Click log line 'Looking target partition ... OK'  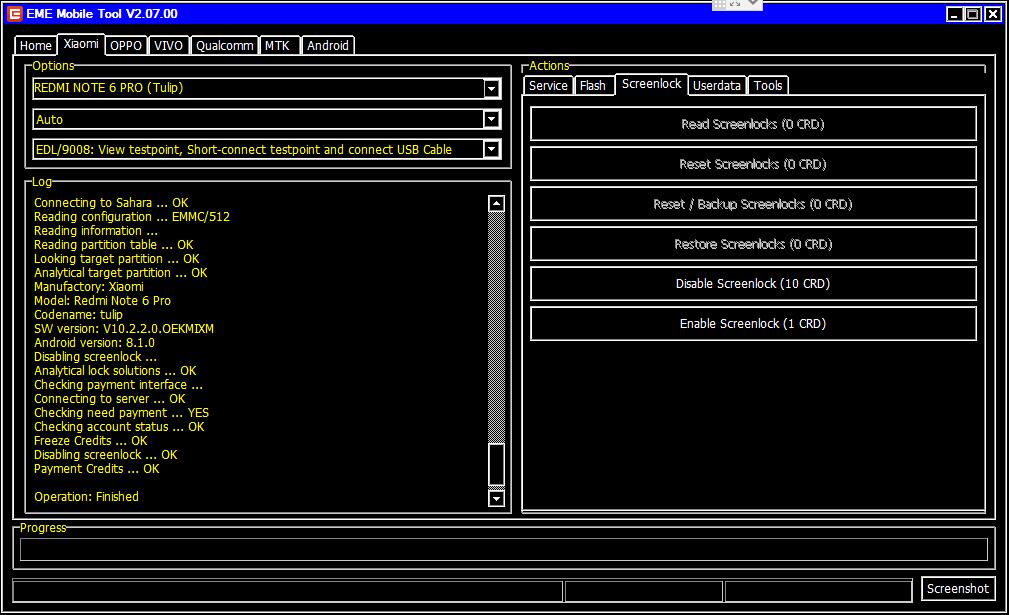click(x=116, y=259)
